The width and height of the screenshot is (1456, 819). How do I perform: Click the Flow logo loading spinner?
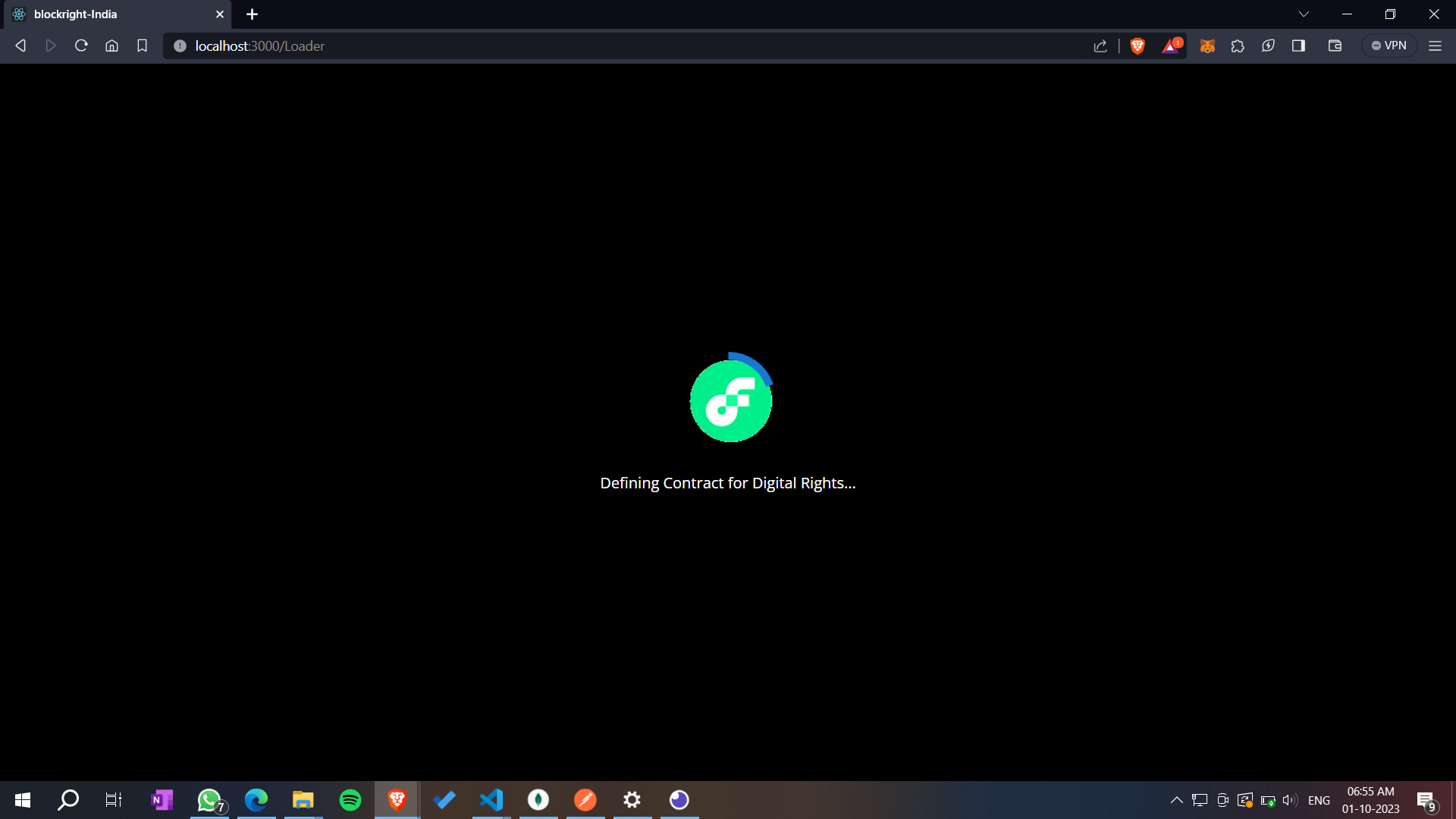pos(730,400)
